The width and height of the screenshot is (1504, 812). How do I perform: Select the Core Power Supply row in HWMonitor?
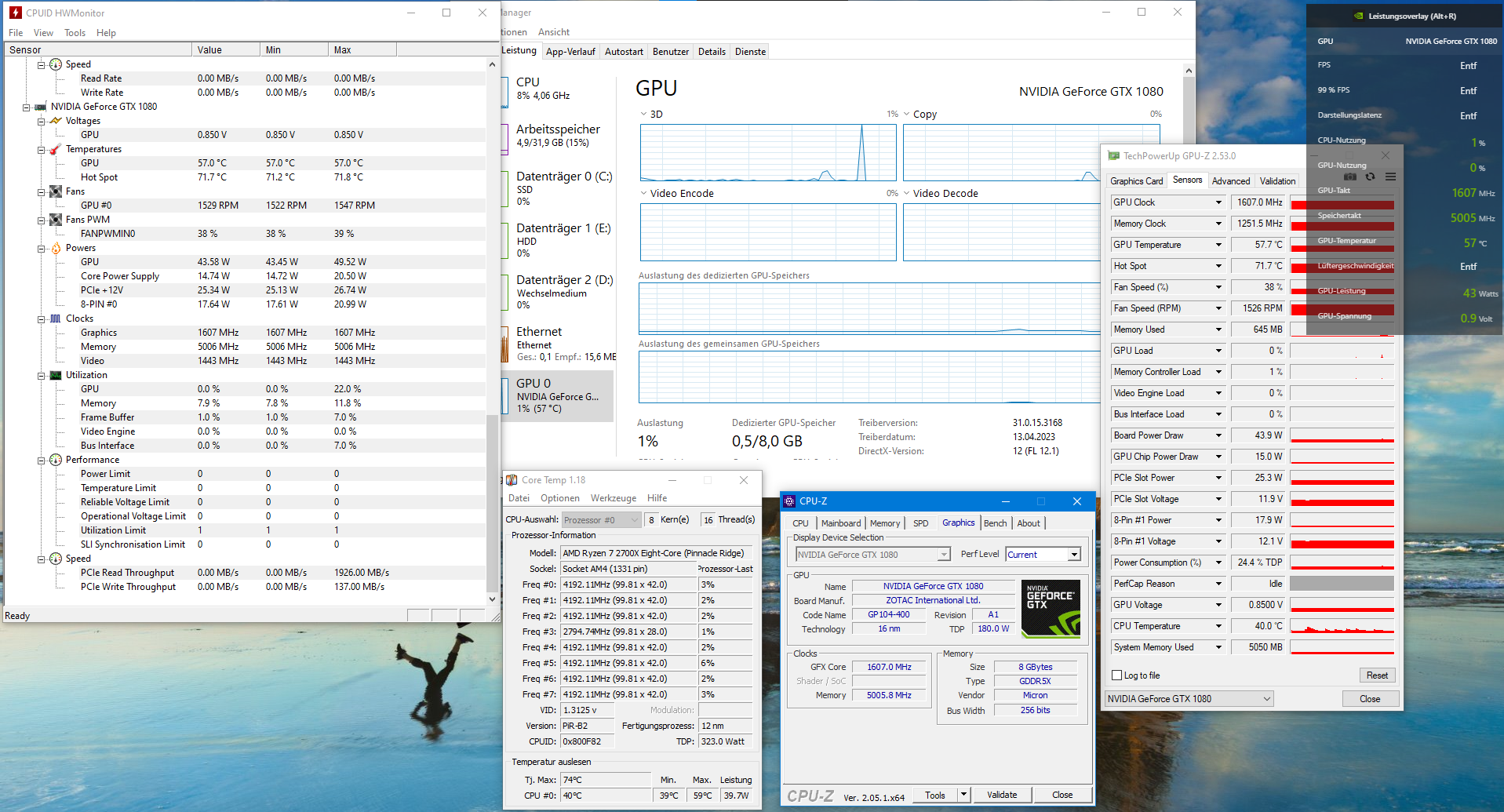click(245, 276)
